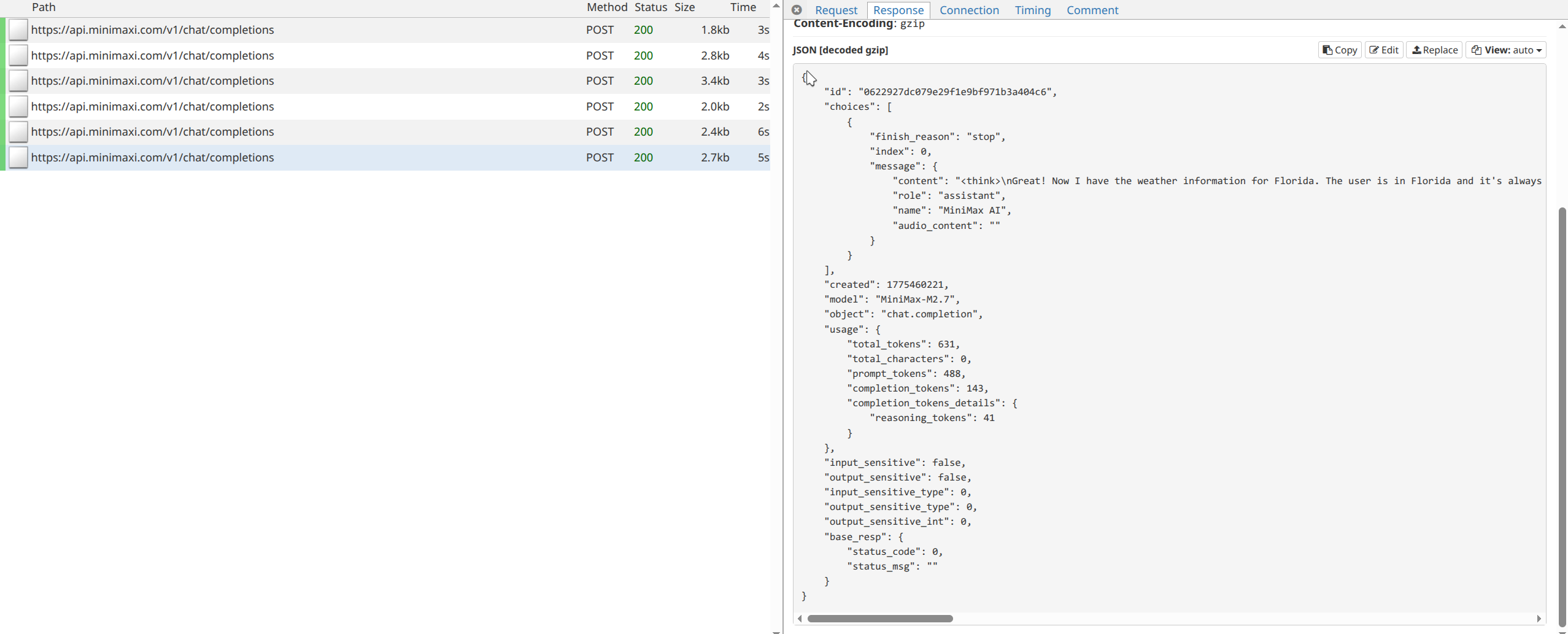Switch to the Request tab
The width and height of the screenshot is (1568, 634).
[x=836, y=10]
